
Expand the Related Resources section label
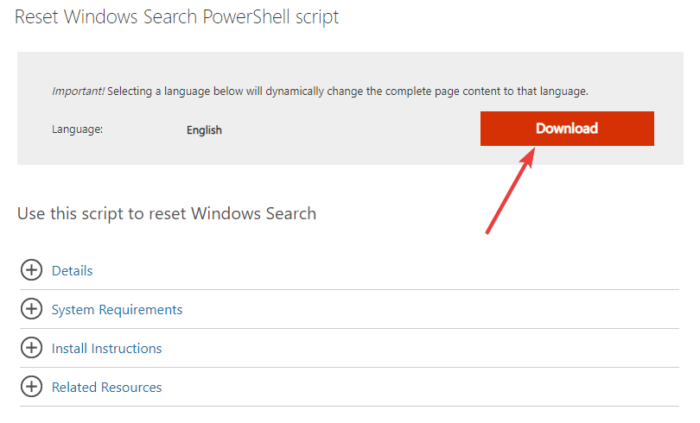tap(107, 387)
